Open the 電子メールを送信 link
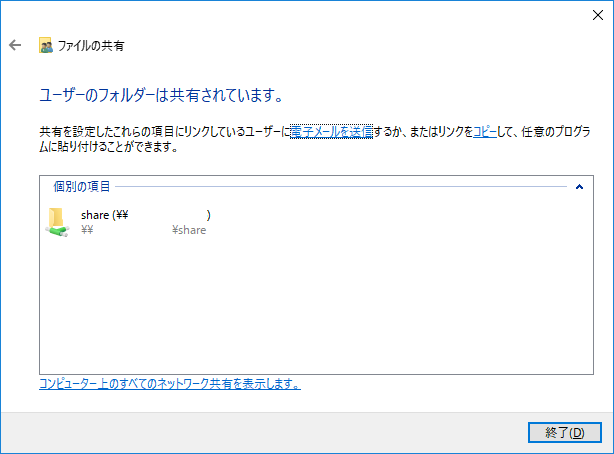The image size is (614, 454). (x=331, y=131)
